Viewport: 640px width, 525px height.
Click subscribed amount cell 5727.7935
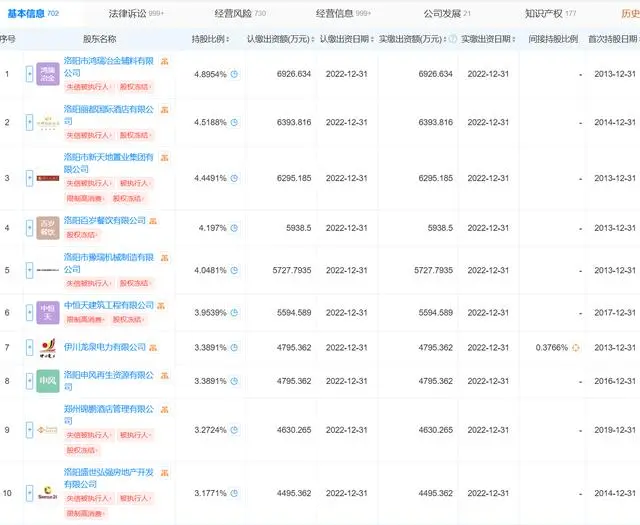(x=292, y=271)
